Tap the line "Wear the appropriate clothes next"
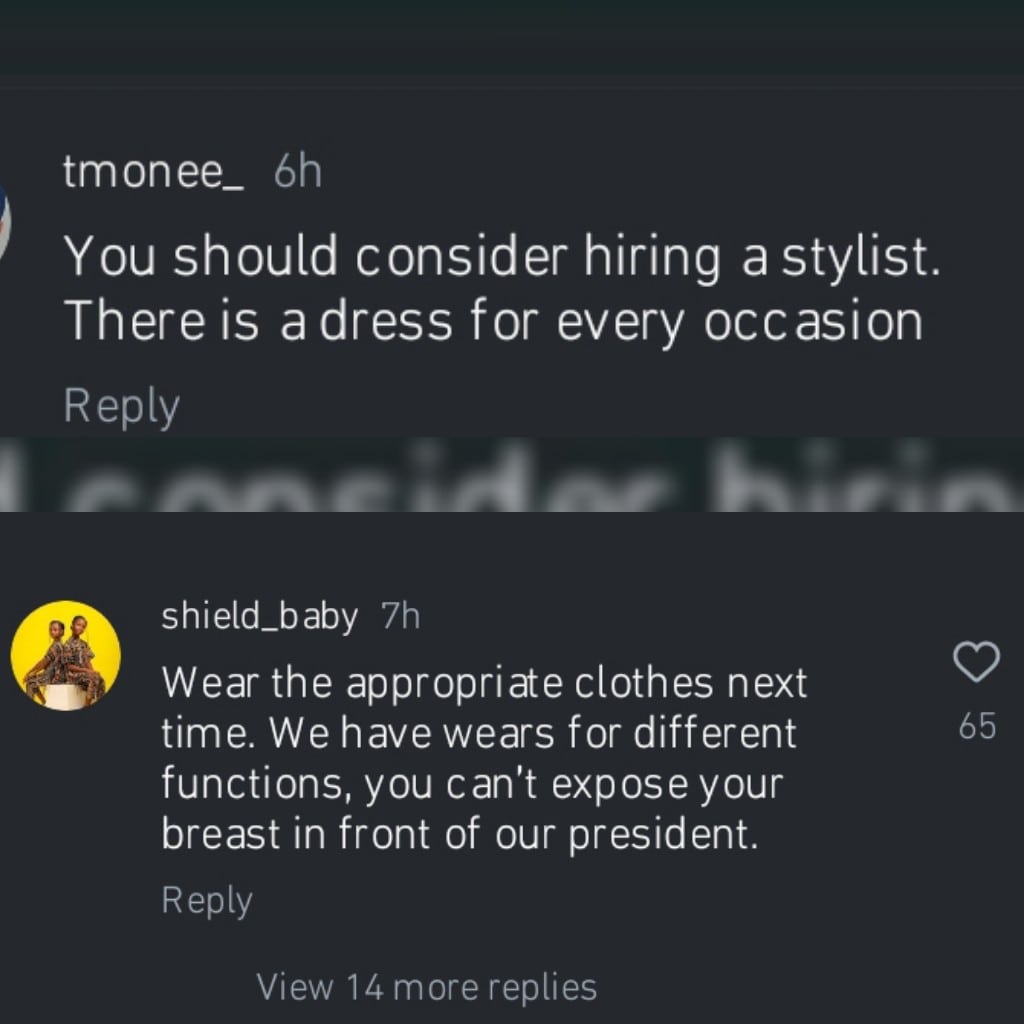The image size is (1024, 1024). coord(484,684)
